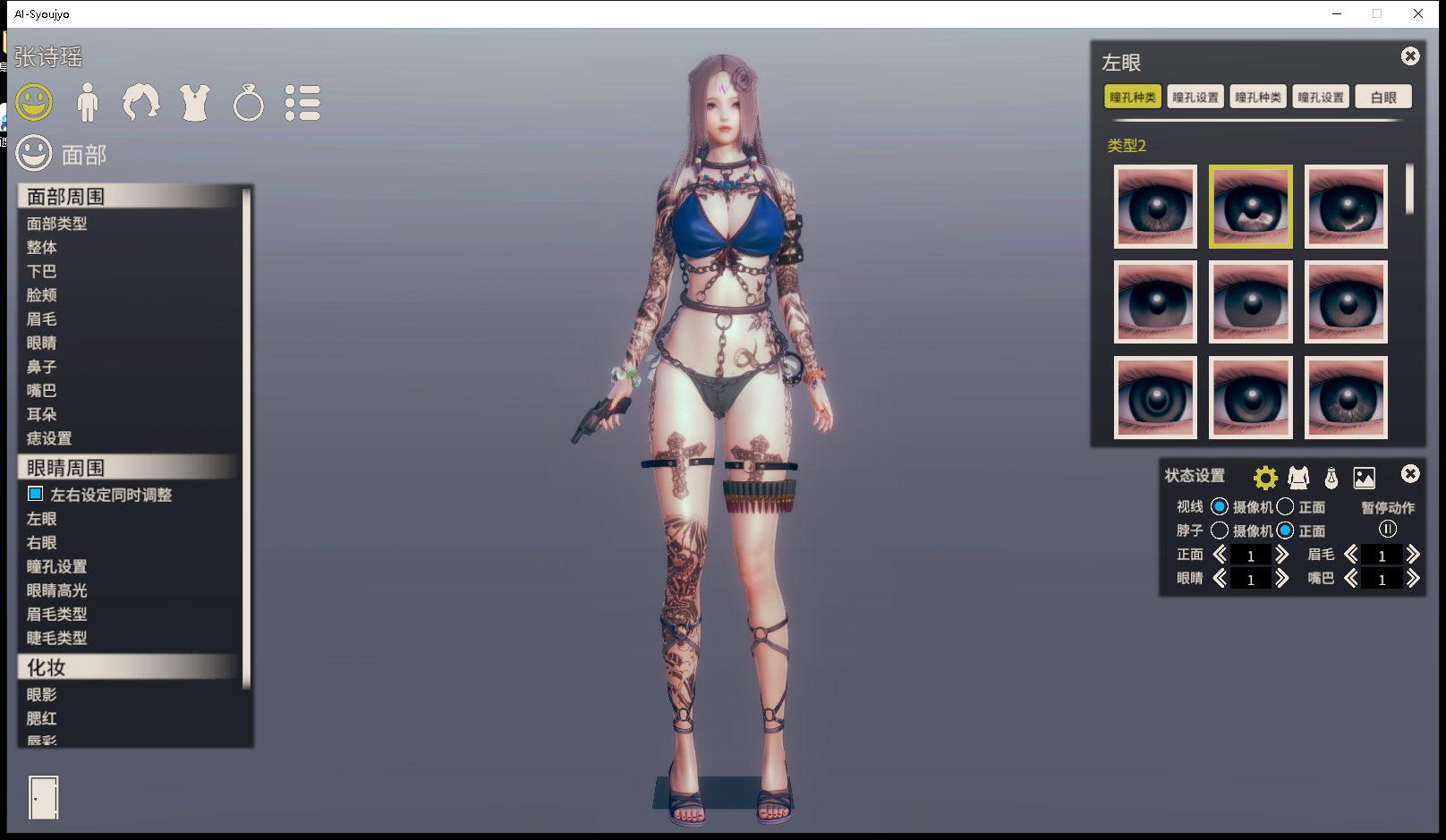
Task: Open the body category figure icon
Action: pyautogui.click(x=87, y=103)
